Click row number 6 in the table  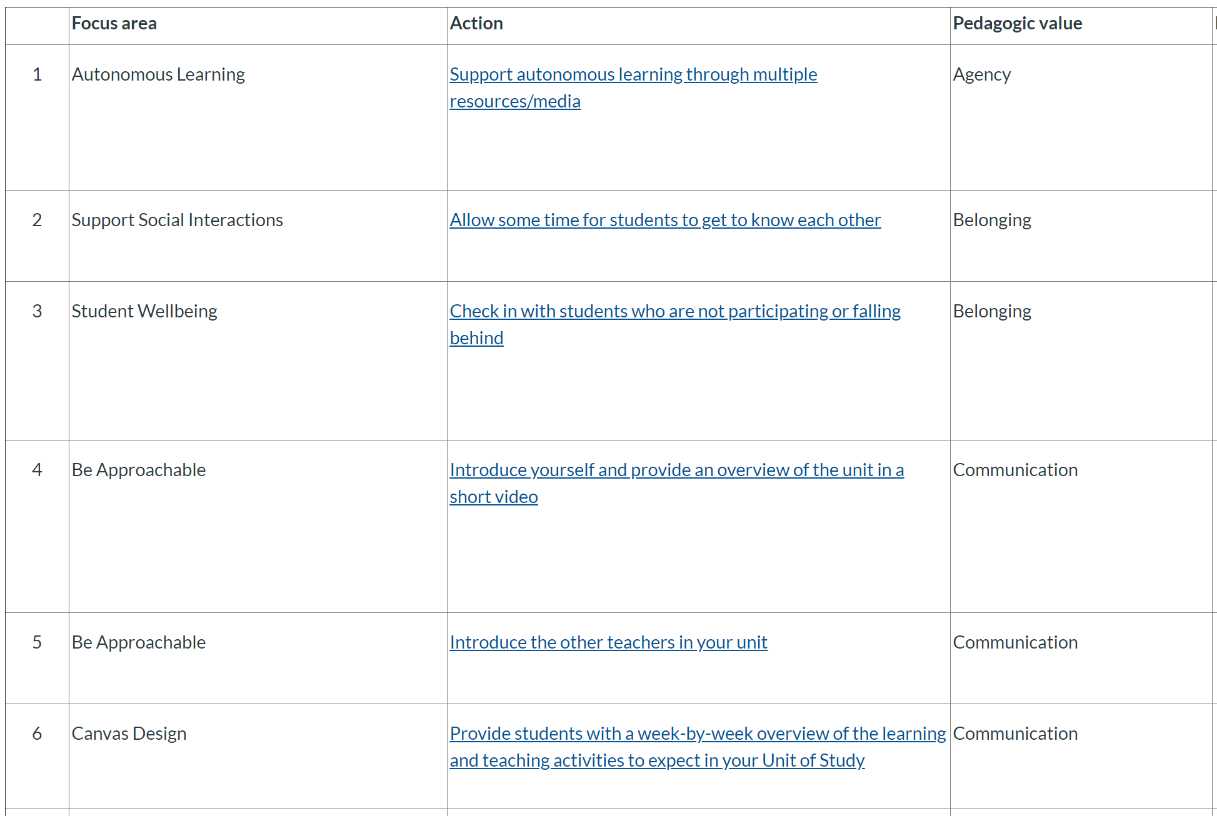(x=37, y=733)
